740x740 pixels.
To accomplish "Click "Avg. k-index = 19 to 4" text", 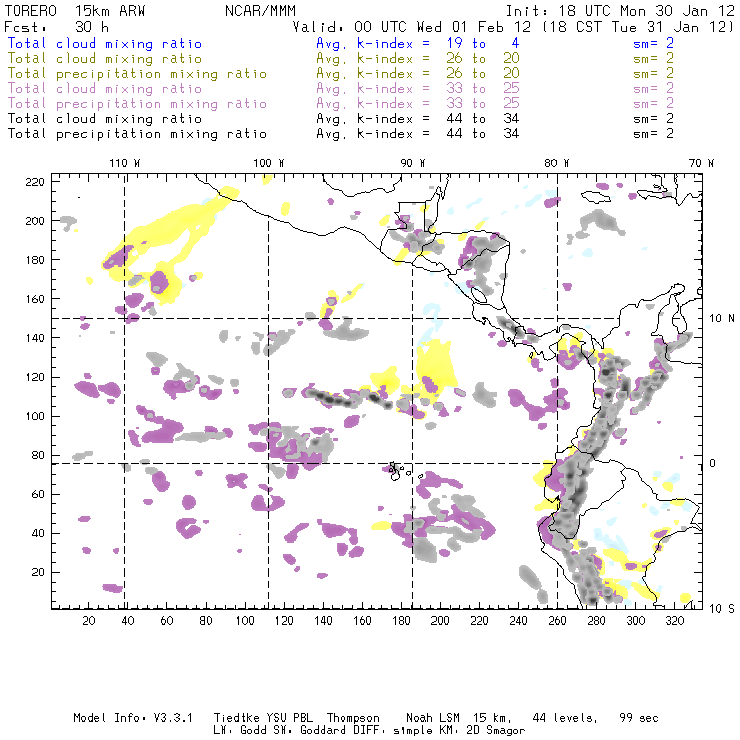I will [x=418, y=43].
